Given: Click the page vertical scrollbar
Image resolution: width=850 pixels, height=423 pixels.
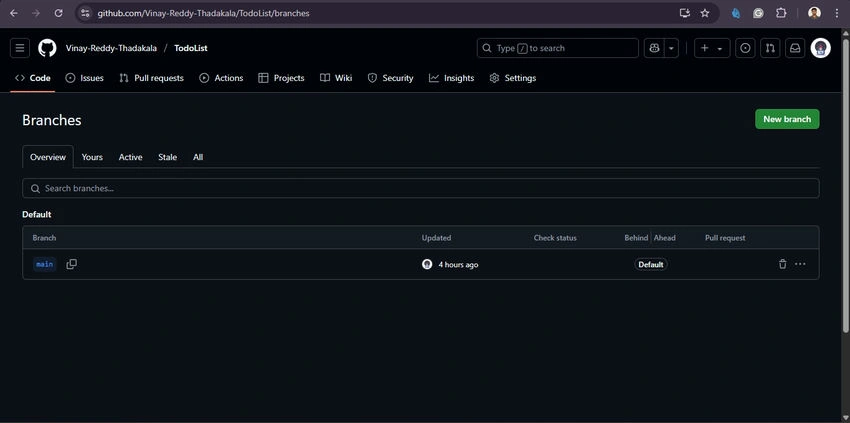Looking at the screenshot, I should click(x=845, y=184).
